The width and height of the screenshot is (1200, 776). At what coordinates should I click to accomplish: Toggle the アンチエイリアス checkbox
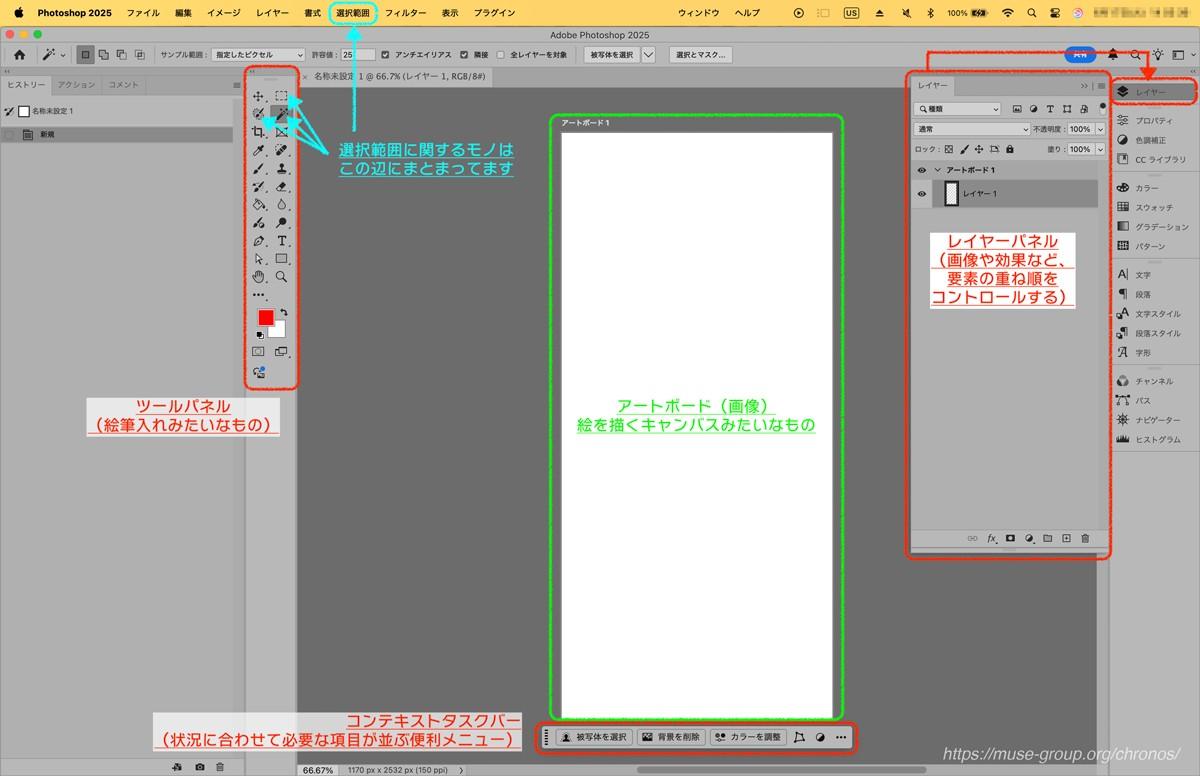click(386, 55)
